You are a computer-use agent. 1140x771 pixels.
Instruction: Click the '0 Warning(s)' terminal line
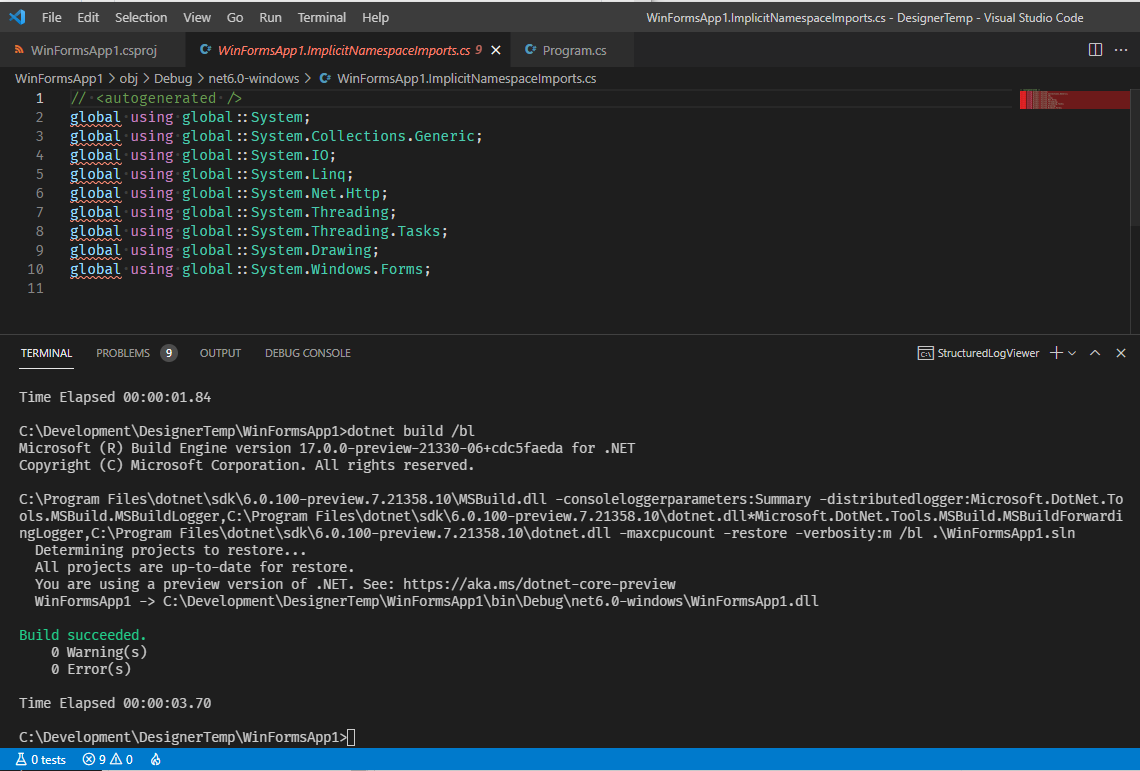tap(99, 652)
